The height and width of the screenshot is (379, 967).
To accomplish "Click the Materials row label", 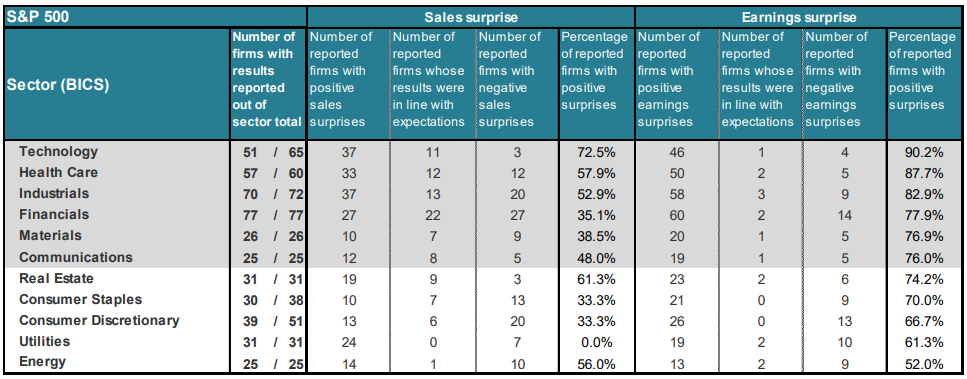I will pyautogui.click(x=51, y=235).
